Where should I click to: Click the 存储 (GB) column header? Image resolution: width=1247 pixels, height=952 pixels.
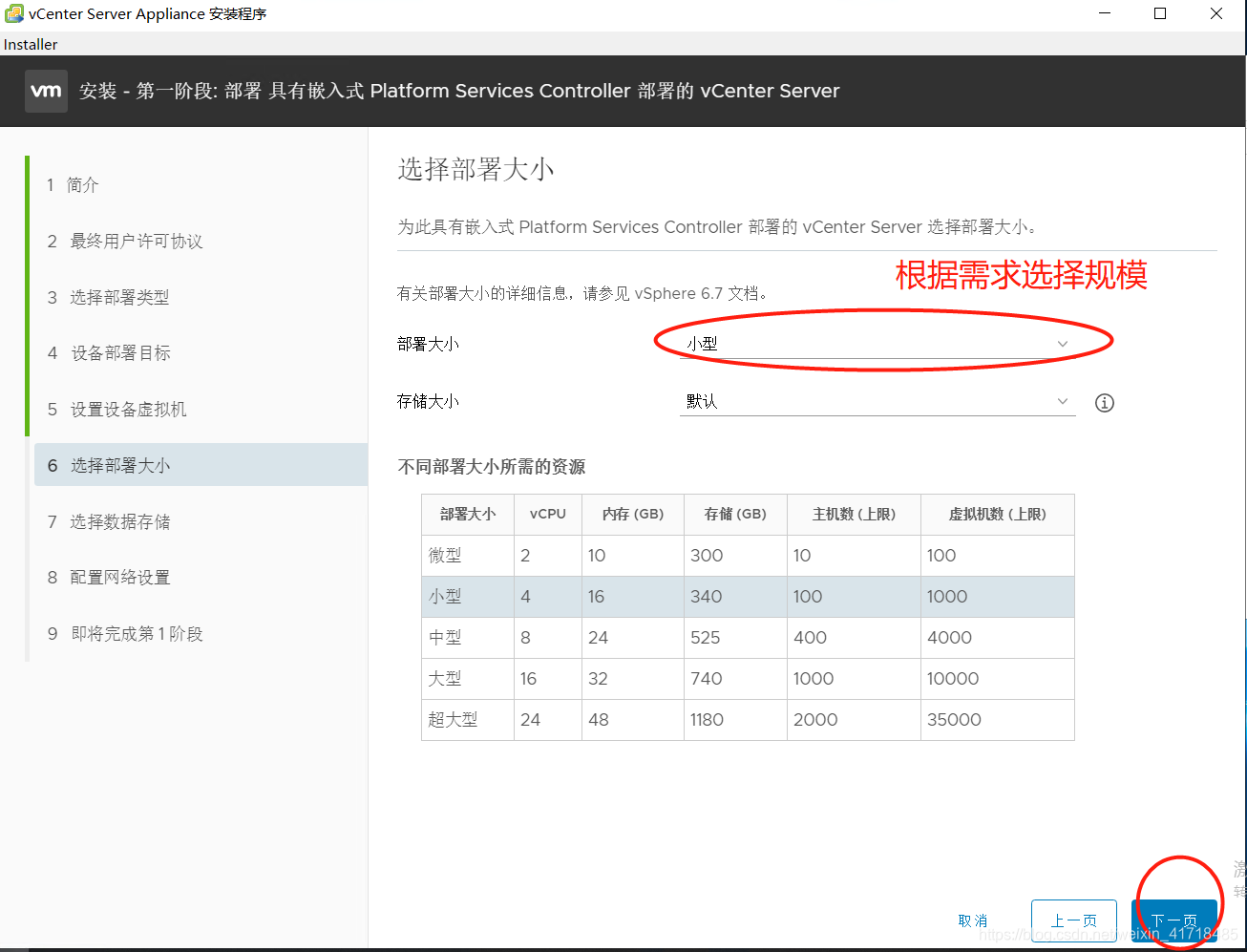735,514
